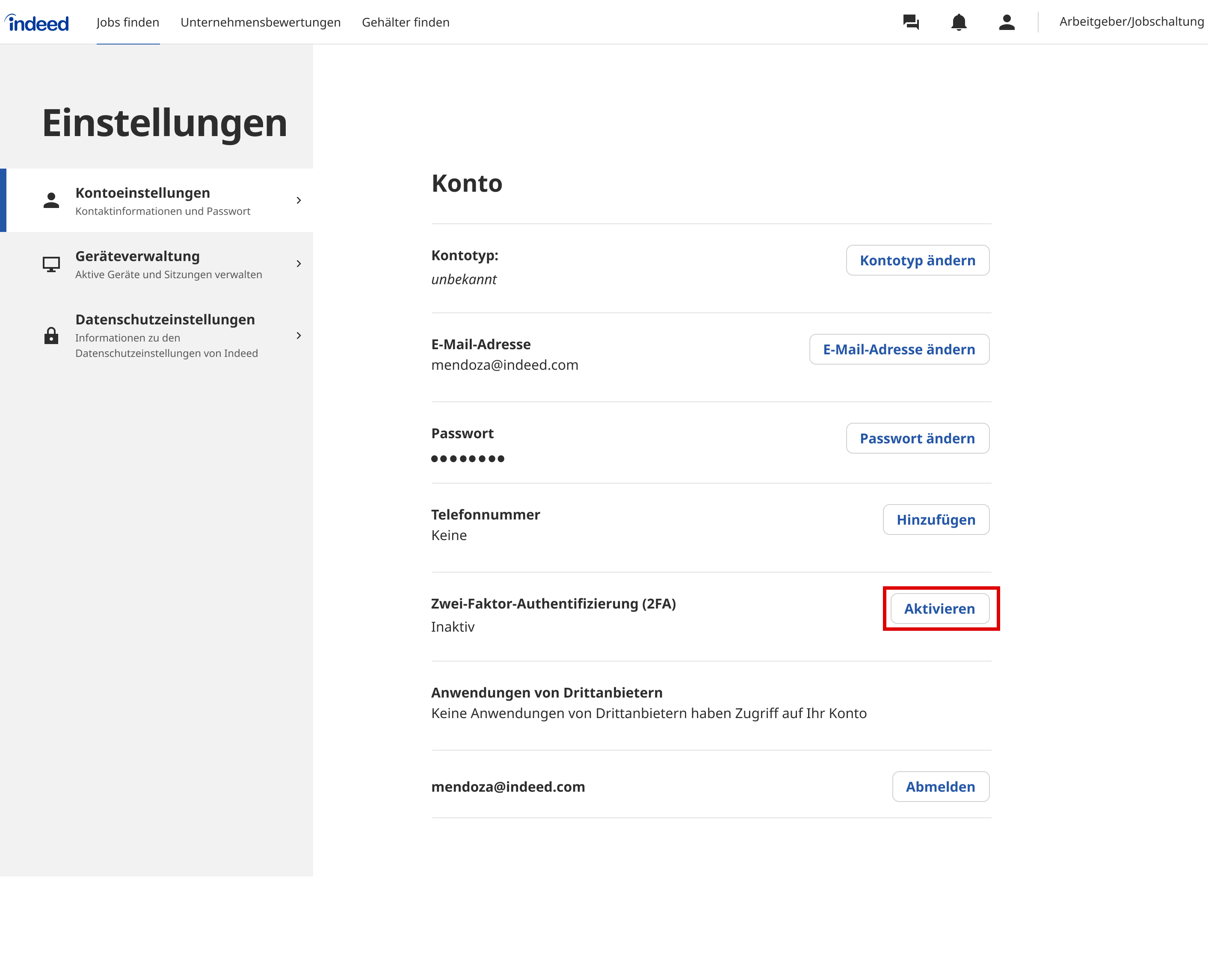
Task: Open the notifications bell
Action: click(x=959, y=22)
